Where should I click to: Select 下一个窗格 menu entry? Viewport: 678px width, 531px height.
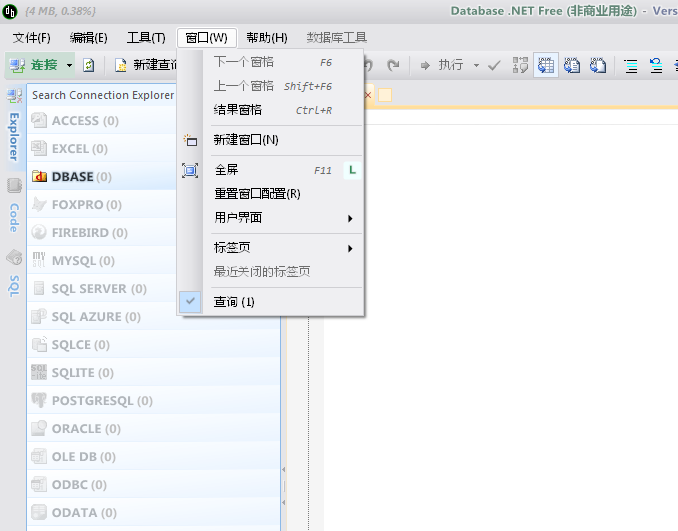272,62
